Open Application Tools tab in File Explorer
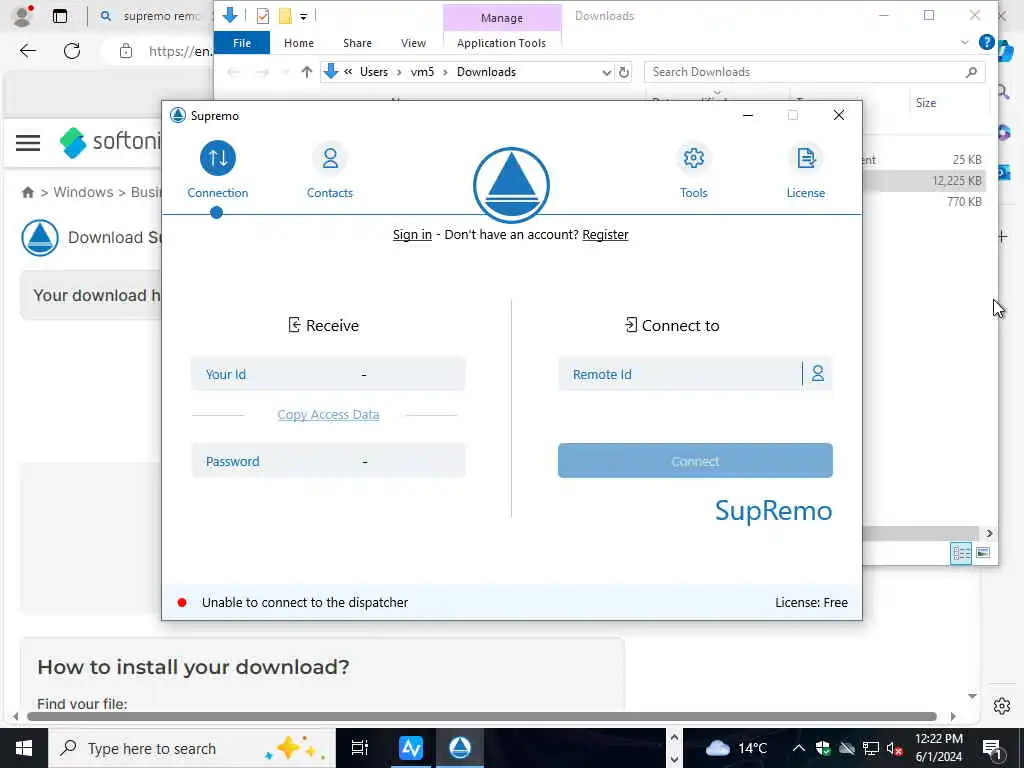Viewport: 1024px width, 768px height. [x=501, y=43]
